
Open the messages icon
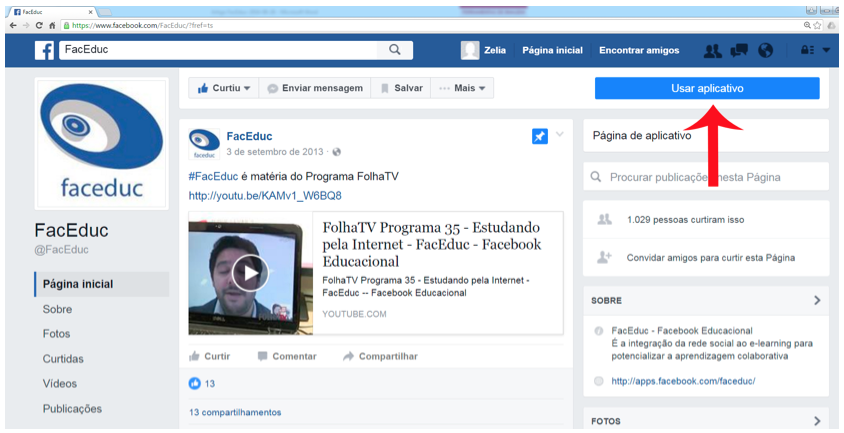[739, 51]
